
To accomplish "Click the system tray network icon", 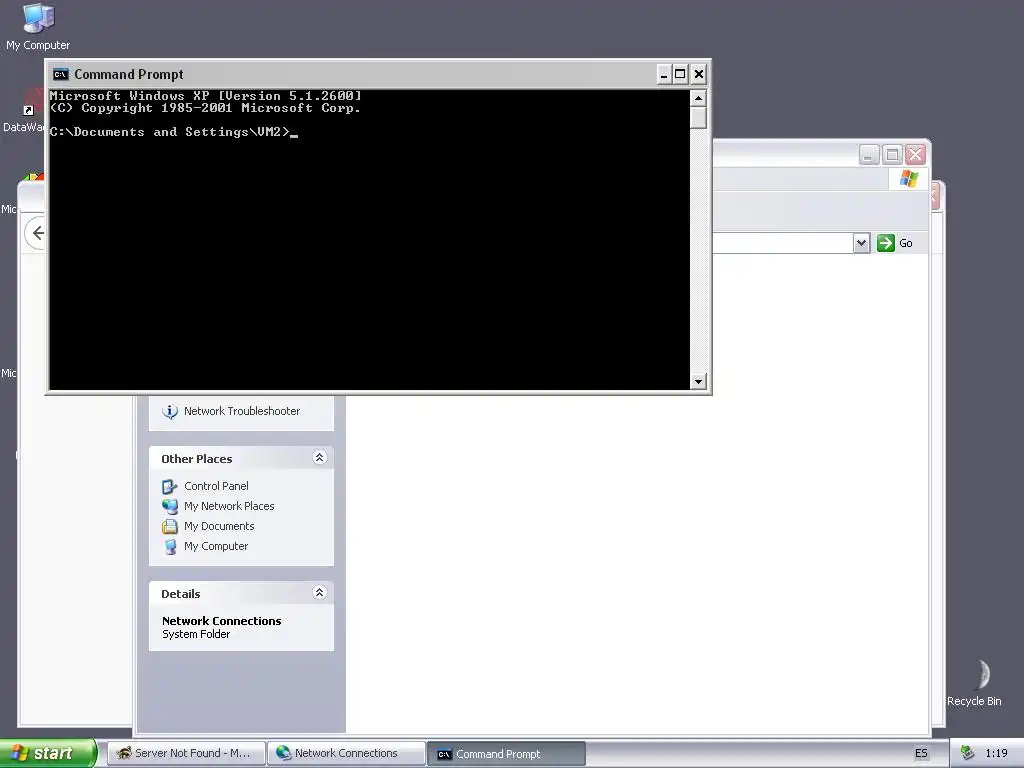I will [x=967, y=753].
